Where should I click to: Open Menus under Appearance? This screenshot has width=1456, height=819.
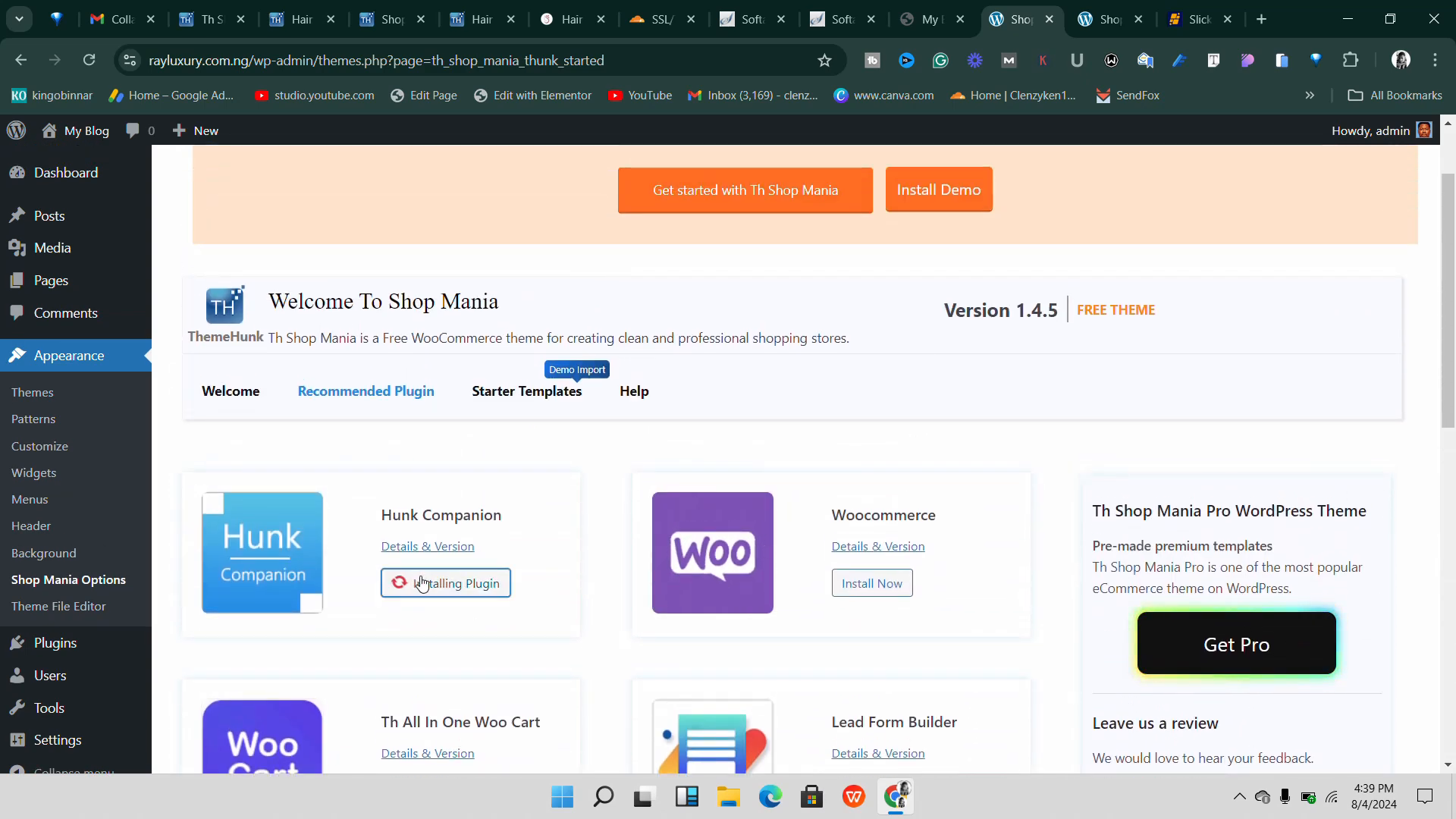point(30,499)
